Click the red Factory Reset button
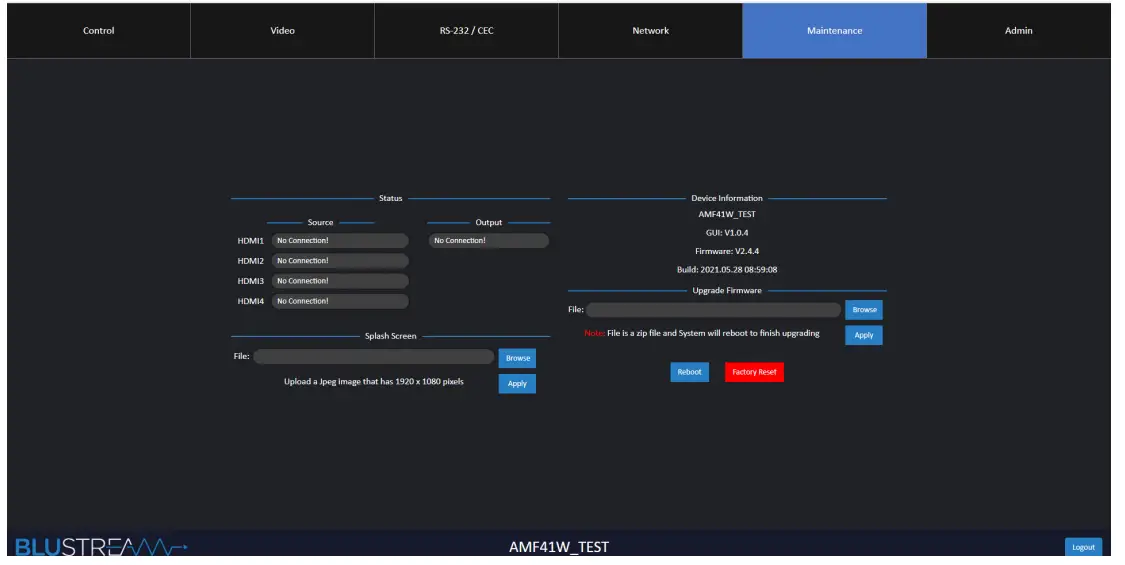Screen dimensions: 1125x565 point(754,372)
